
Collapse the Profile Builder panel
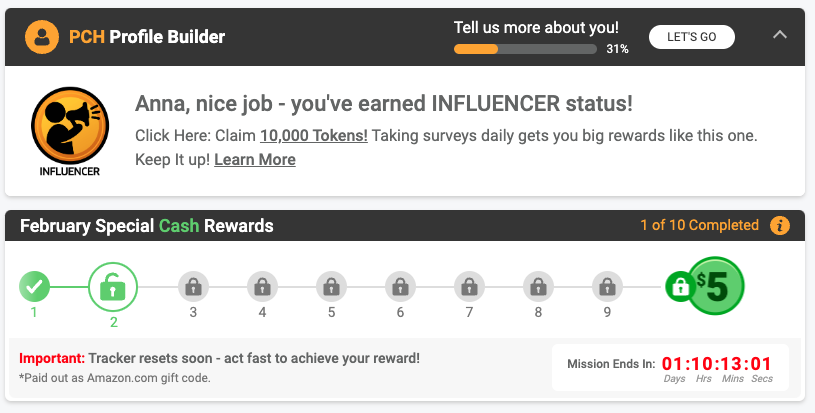pos(780,35)
